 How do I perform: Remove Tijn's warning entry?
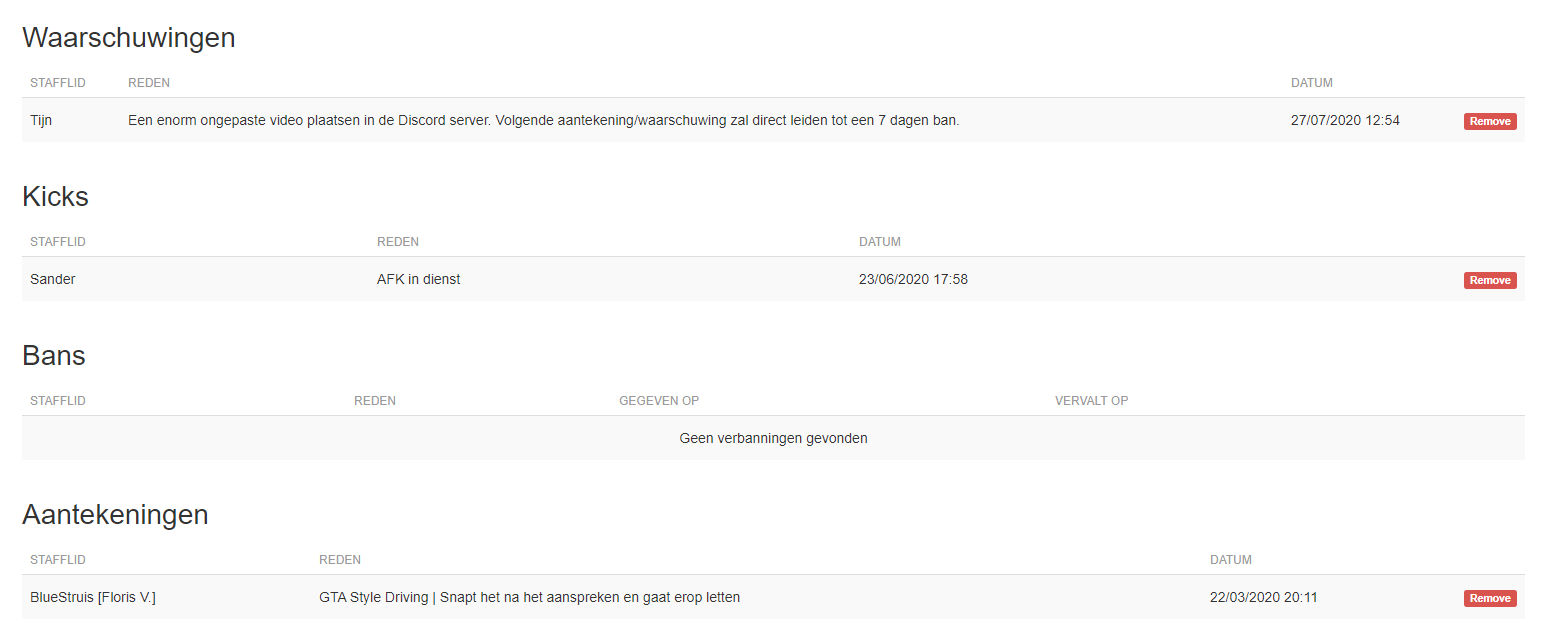point(1490,121)
